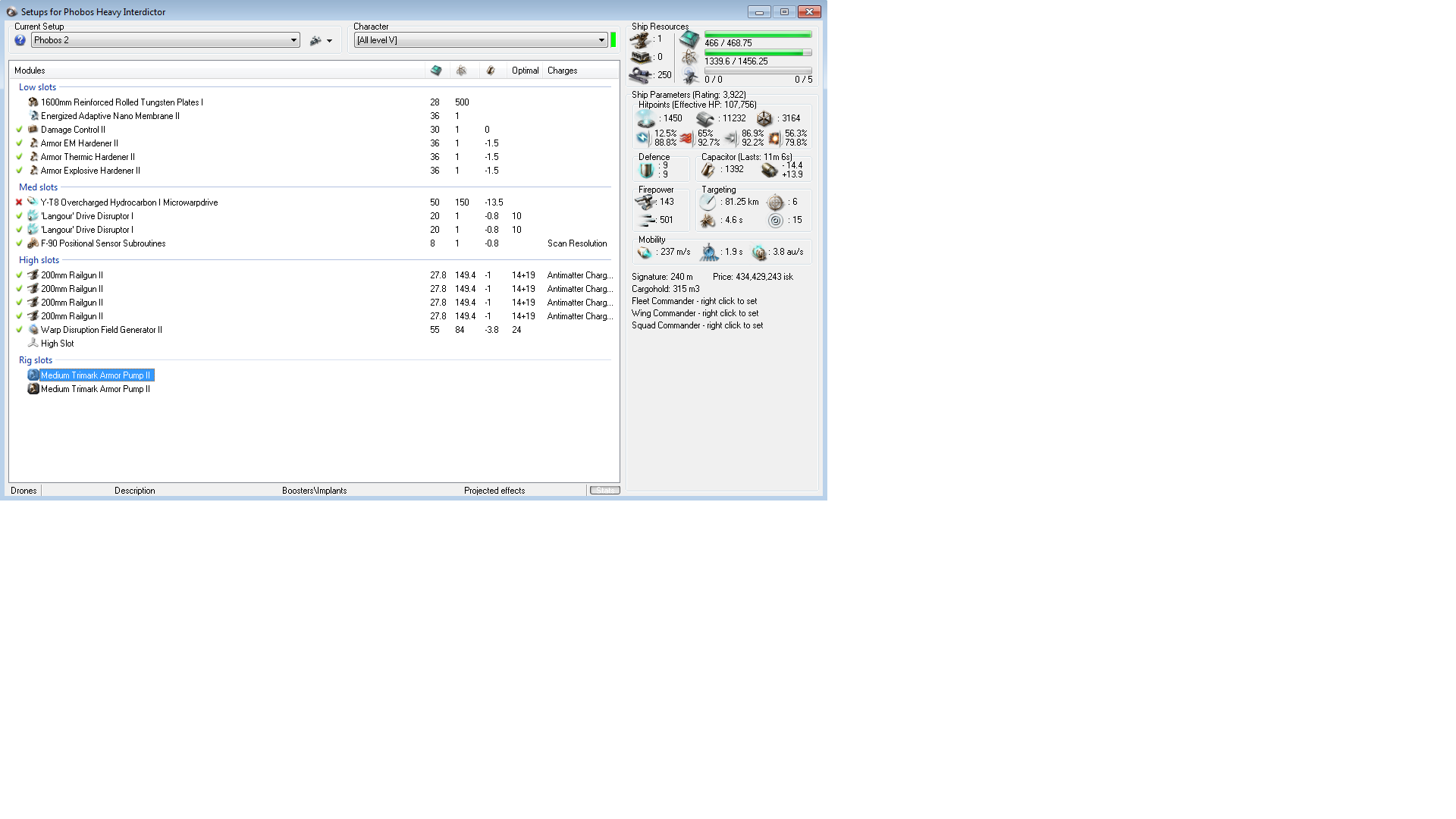Click the green skill status indicator
Image resolution: width=1456 pixels, height=819 pixels.
(x=613, y=40)
